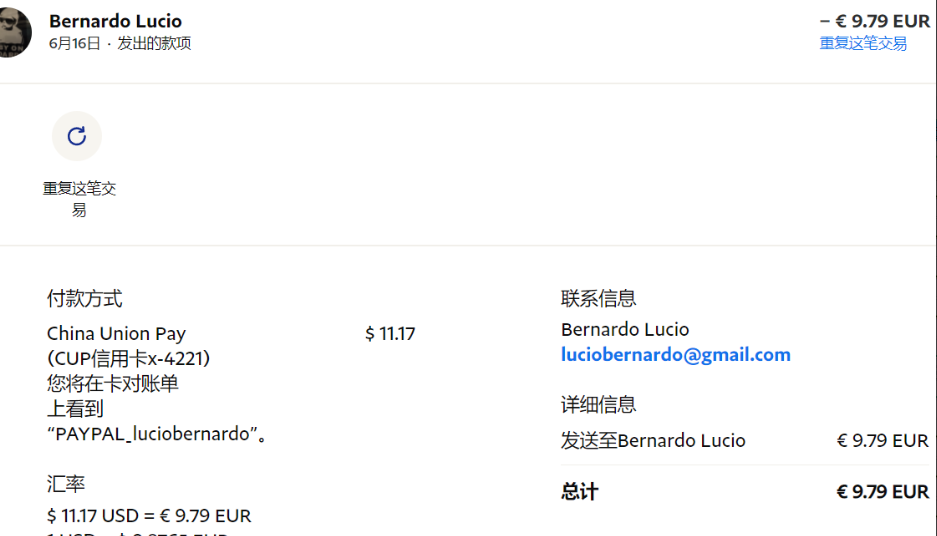Image resolution: width=937 pixels, height=536 pixels.
Task: Click the CUP信用卡x-4221 card line
Action: point(128,358)
